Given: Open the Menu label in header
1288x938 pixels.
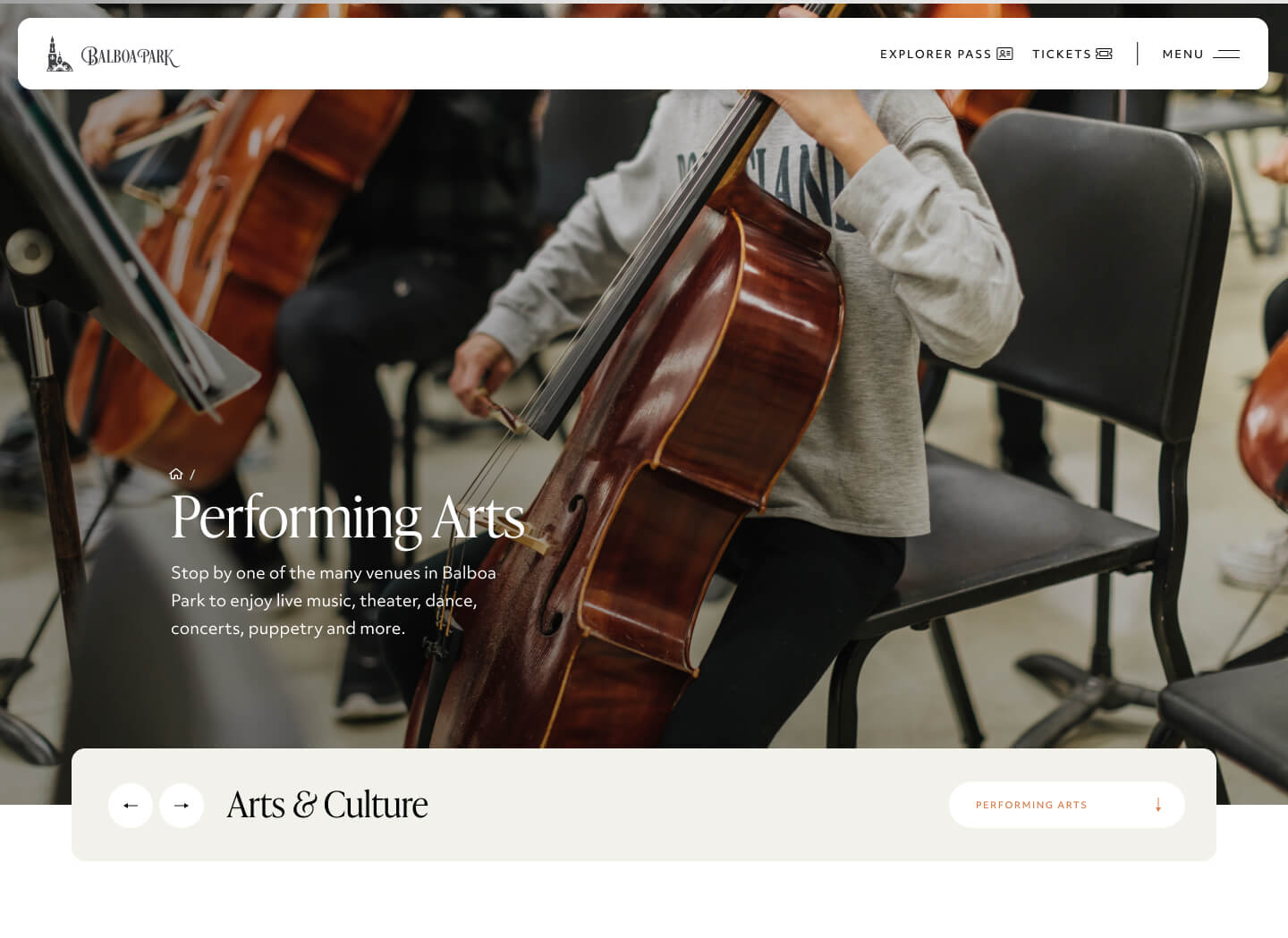Looking at the screenshot, I should pyautogui.click(x=1182, y=54).
